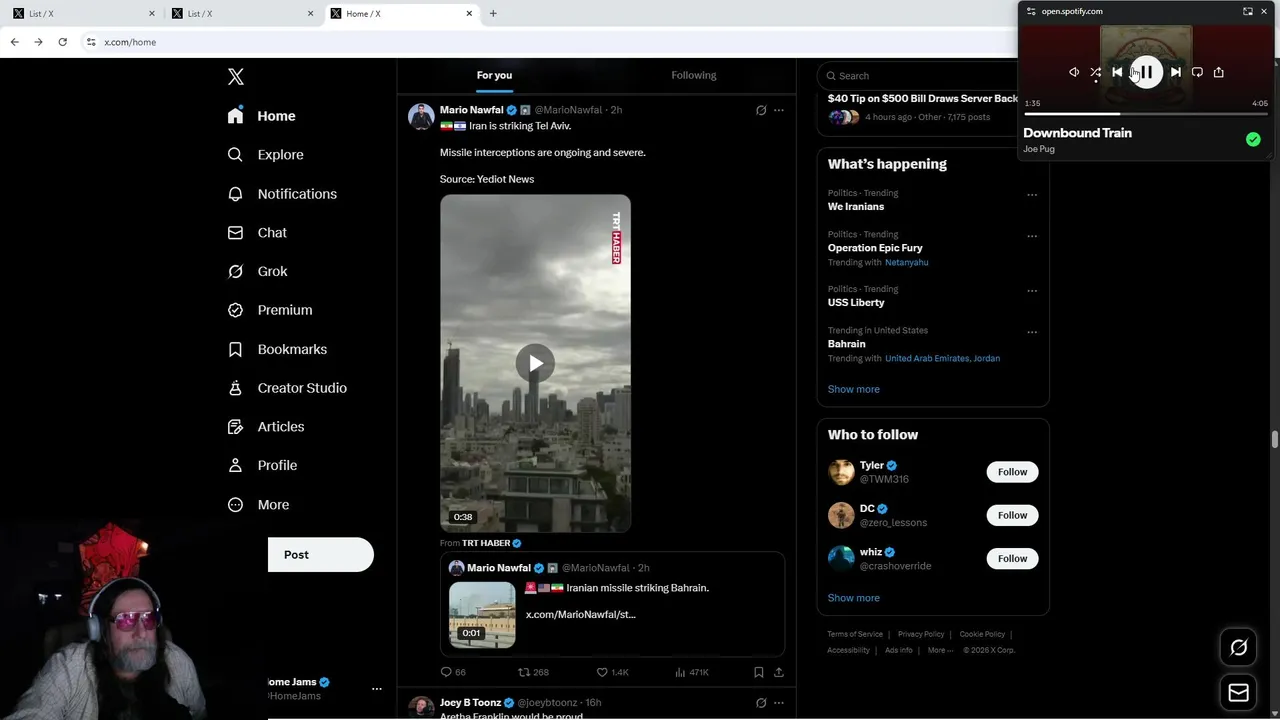Select the second List / X browser tab
This screenshot has height=720, width=1280.
242,14
